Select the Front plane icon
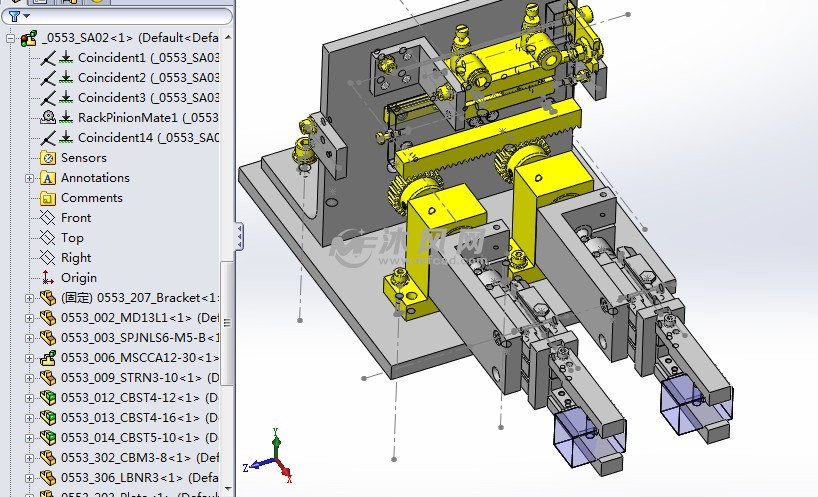Screen dimensions: 818x497 47,218
